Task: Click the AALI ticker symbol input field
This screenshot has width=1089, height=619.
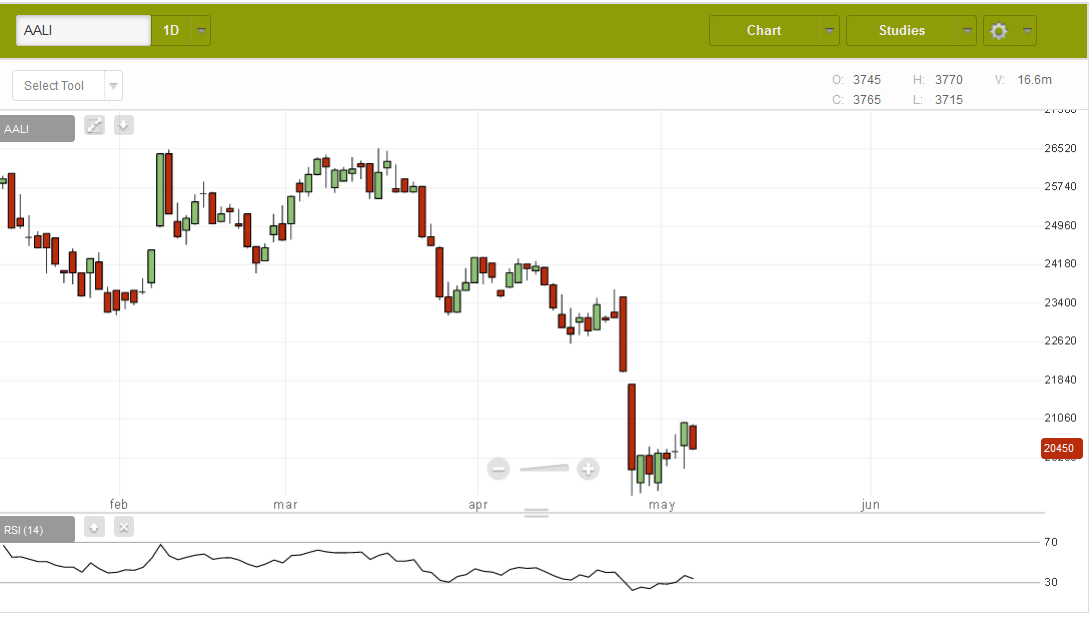Action: [x=83, y=31]
